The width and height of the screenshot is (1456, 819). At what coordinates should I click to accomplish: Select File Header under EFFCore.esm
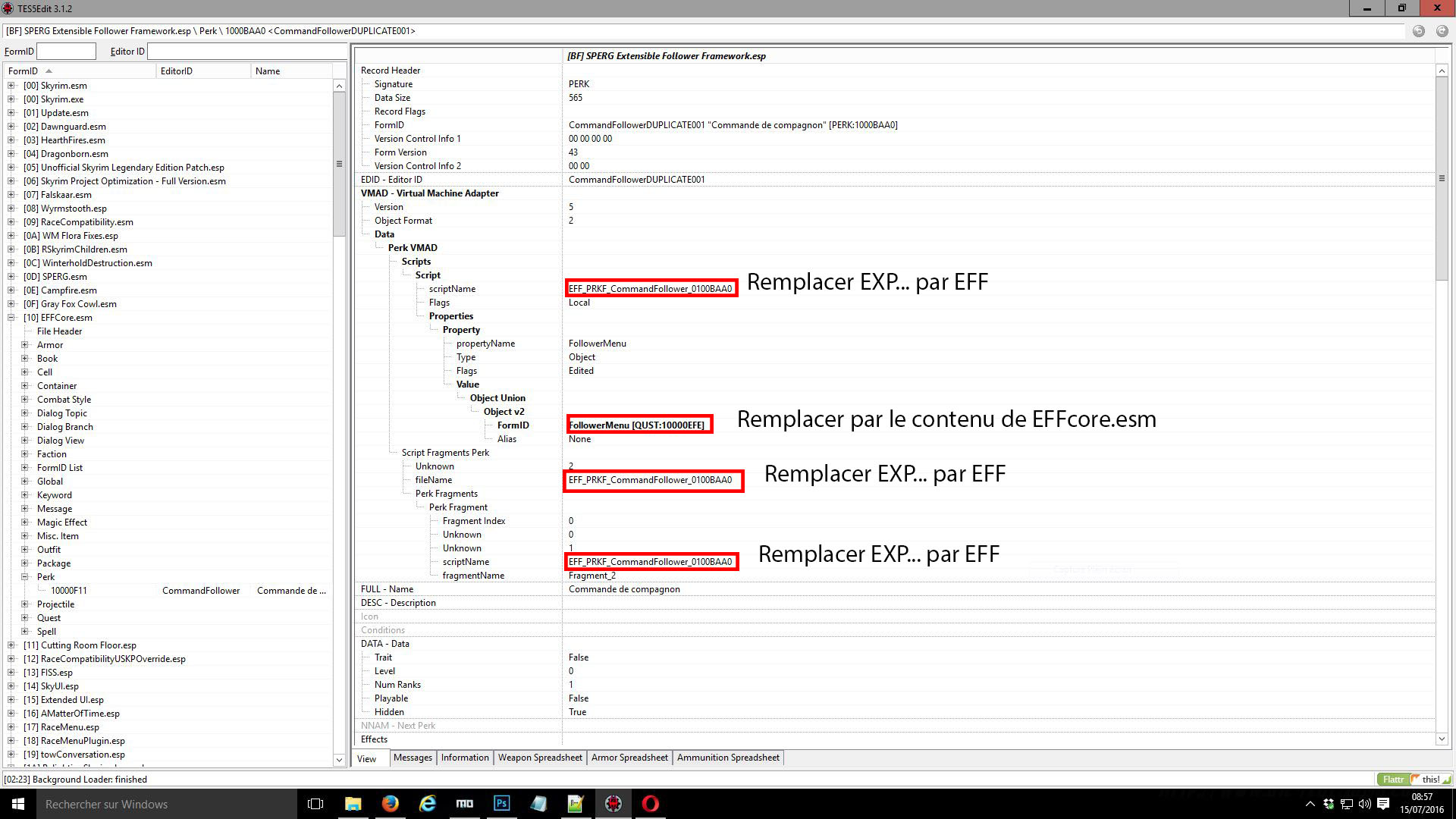[x=59, y=331]
